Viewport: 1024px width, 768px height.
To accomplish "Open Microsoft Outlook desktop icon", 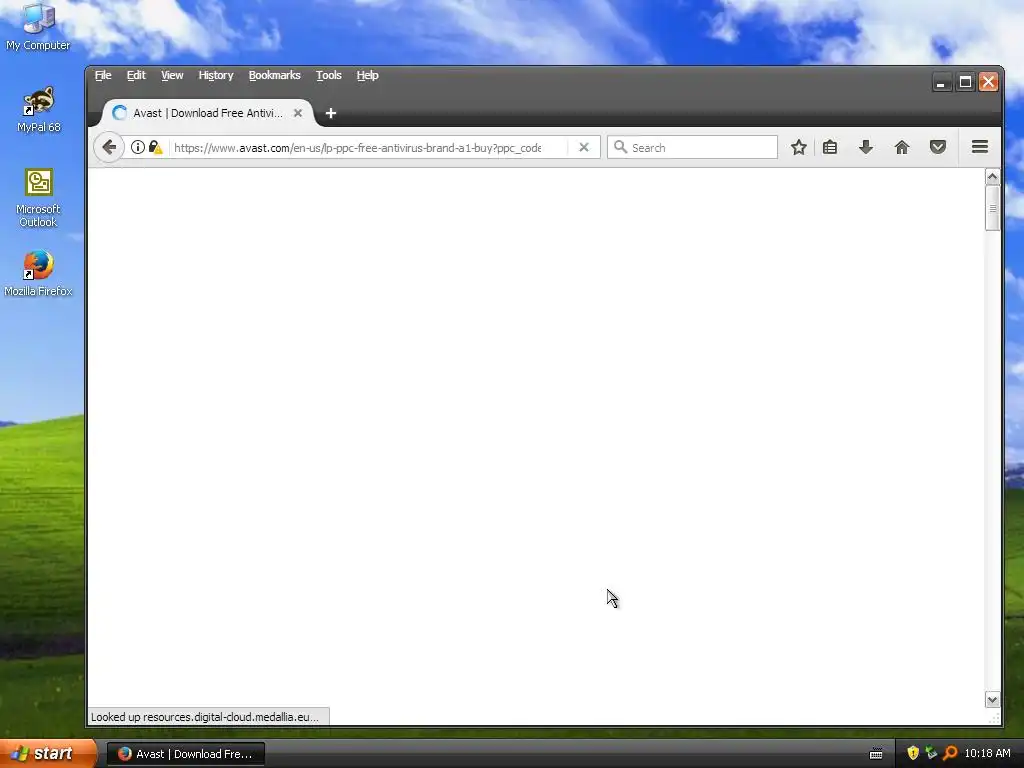I will point(39,197).
